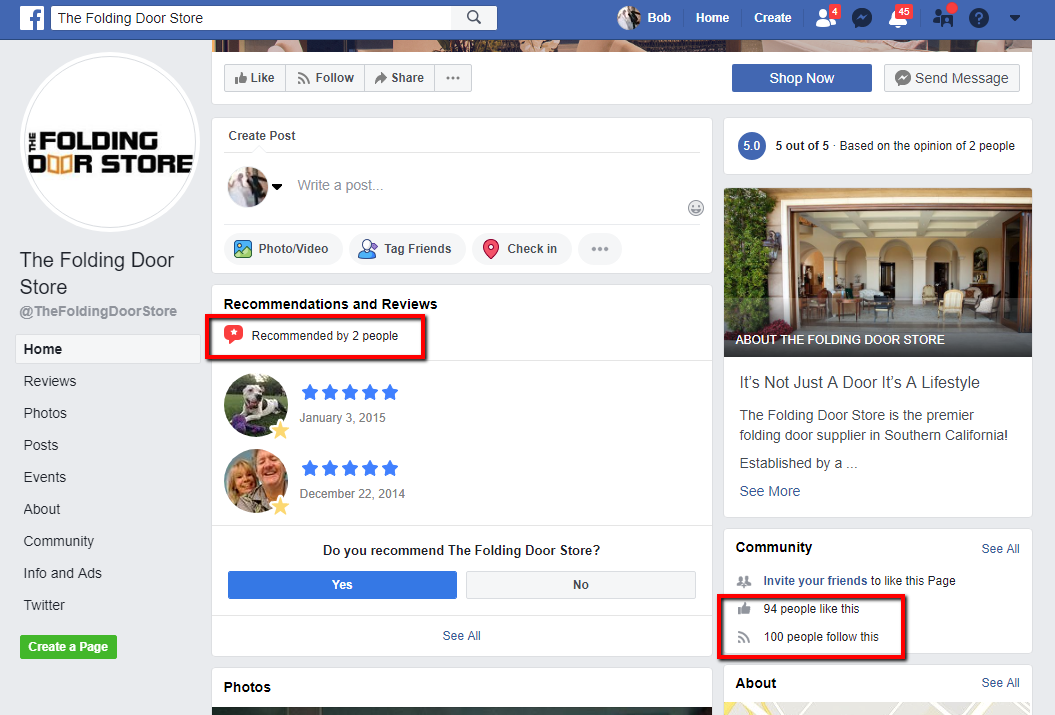Click the Follow button
The height and width of the screenshot is (715, 1055).
(325, 78)
